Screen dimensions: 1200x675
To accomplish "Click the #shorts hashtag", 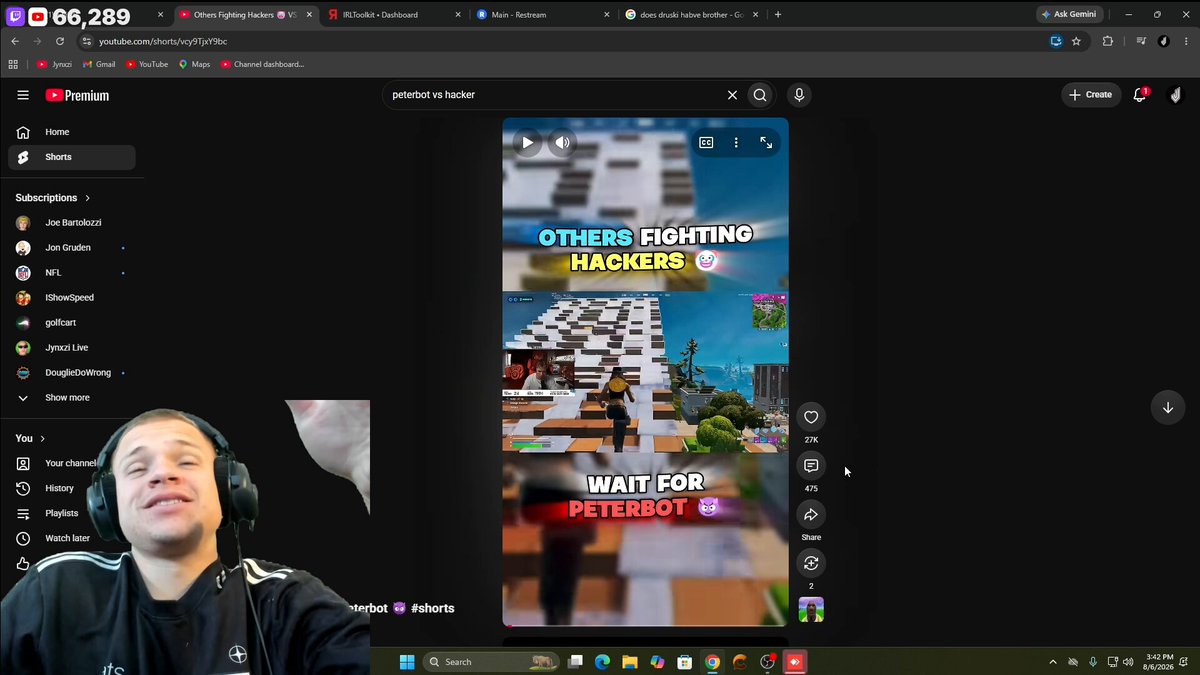I will pyautogui.click(x=432, y=608).
